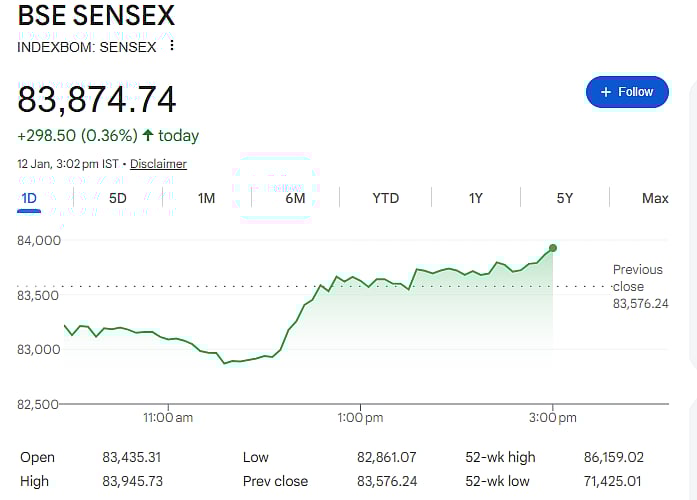Click the current price 83,874.74
The image size is (697, 500).
[x=97, y=99]
